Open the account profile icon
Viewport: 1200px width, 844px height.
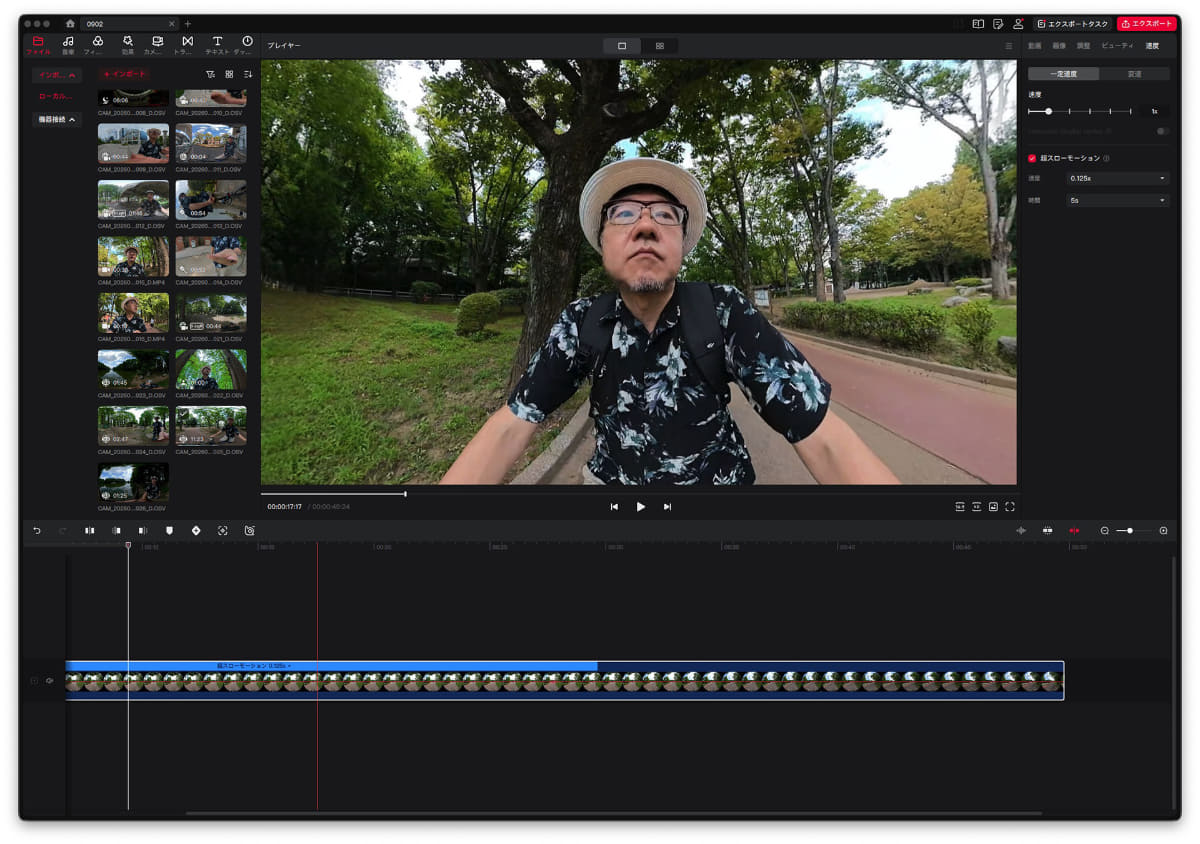click(x=1018, y=23)
